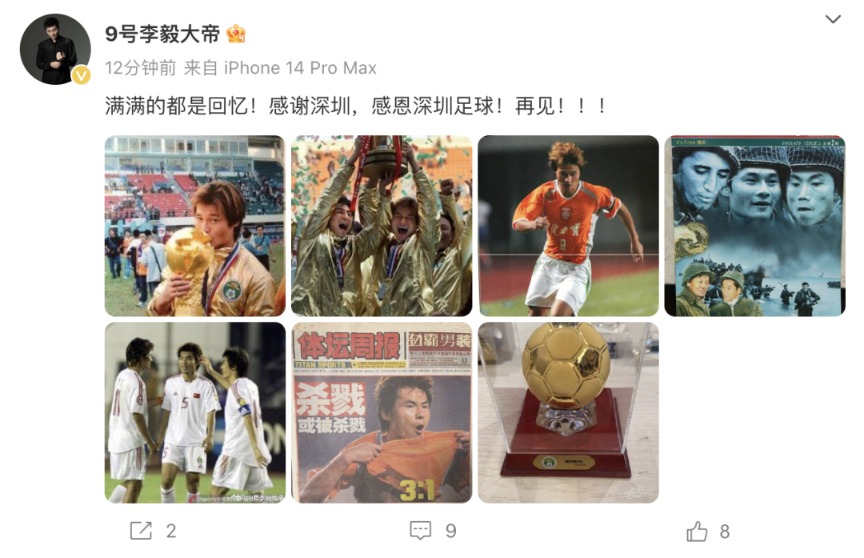Viewport: 864px width, 558px height.
Task: Open photo of team lifting trophy
Action: pos(381,226)
